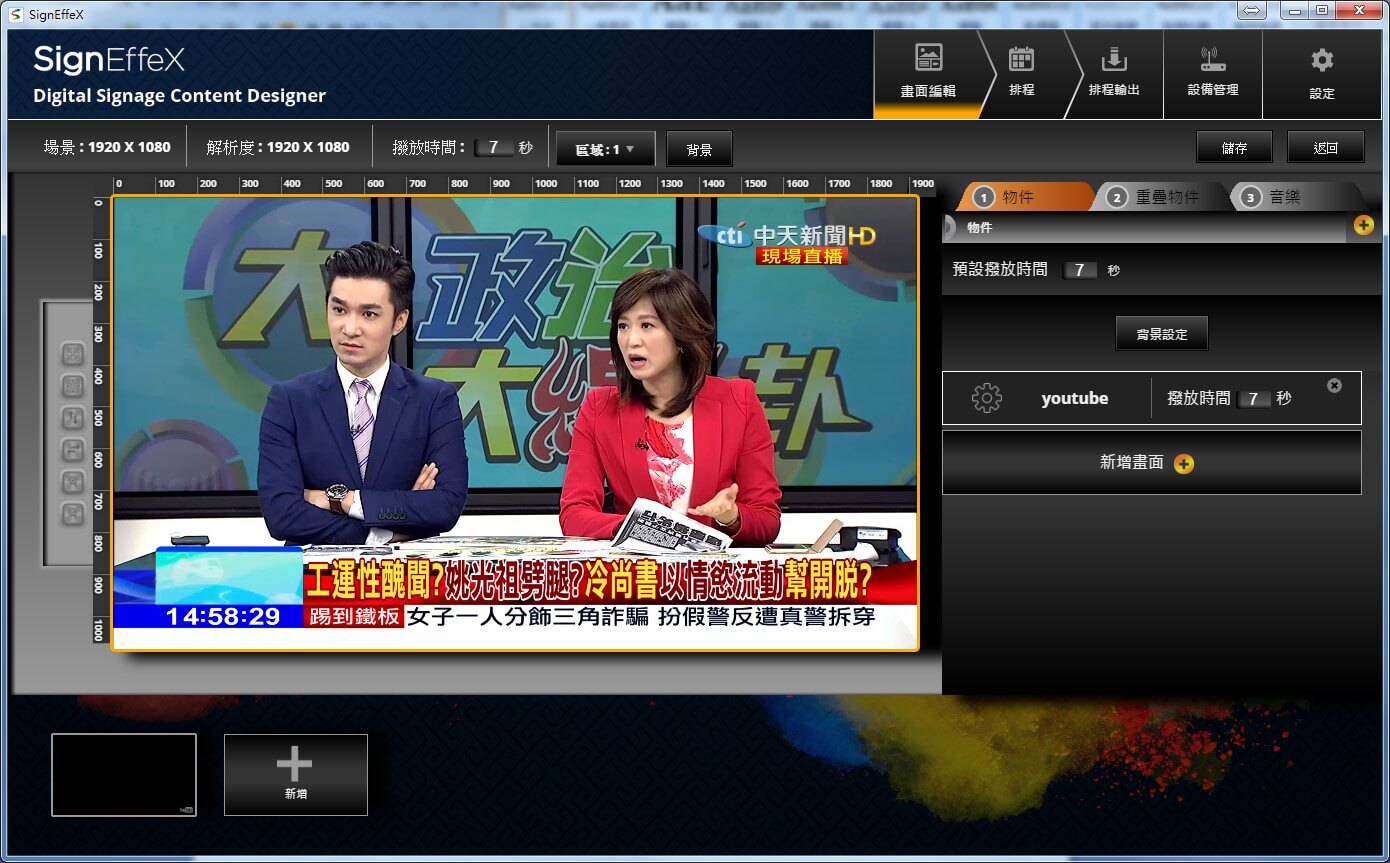The width and height of the screenshot is (1390, 863).
Task: Select the 畫面編輯 tab
Action: coord(928,73)
